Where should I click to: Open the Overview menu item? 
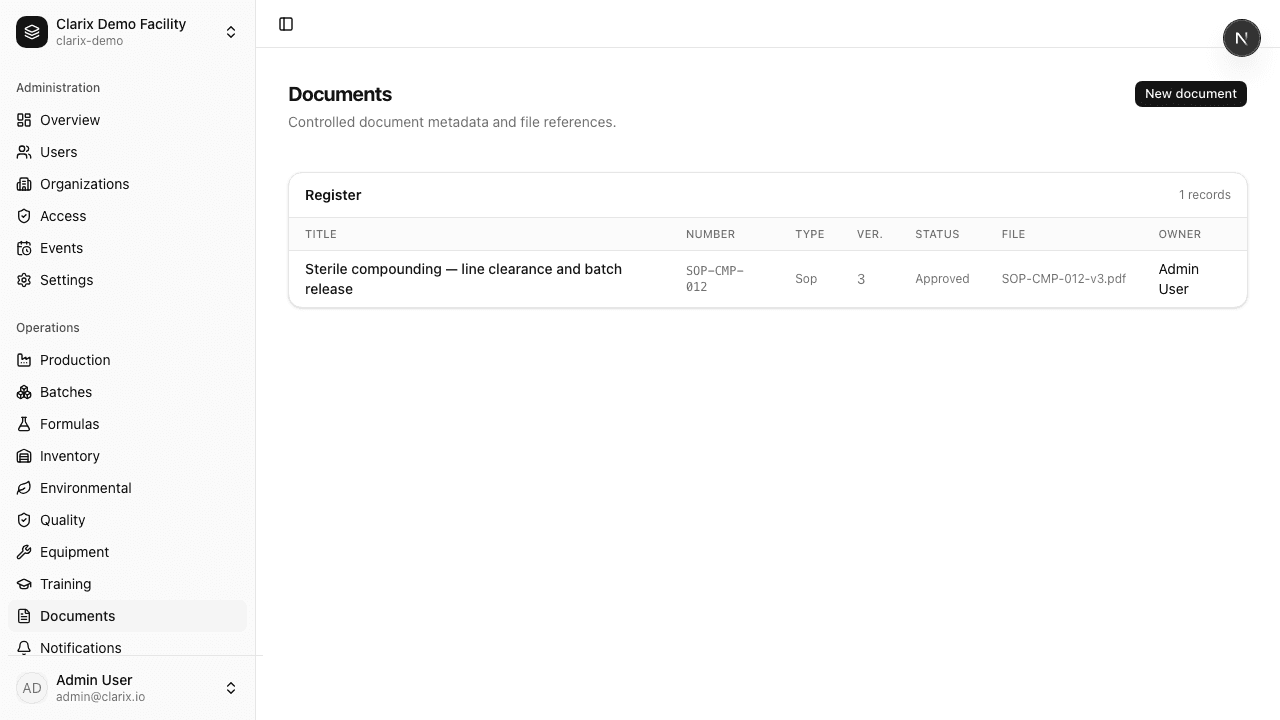tap(127, 120)
